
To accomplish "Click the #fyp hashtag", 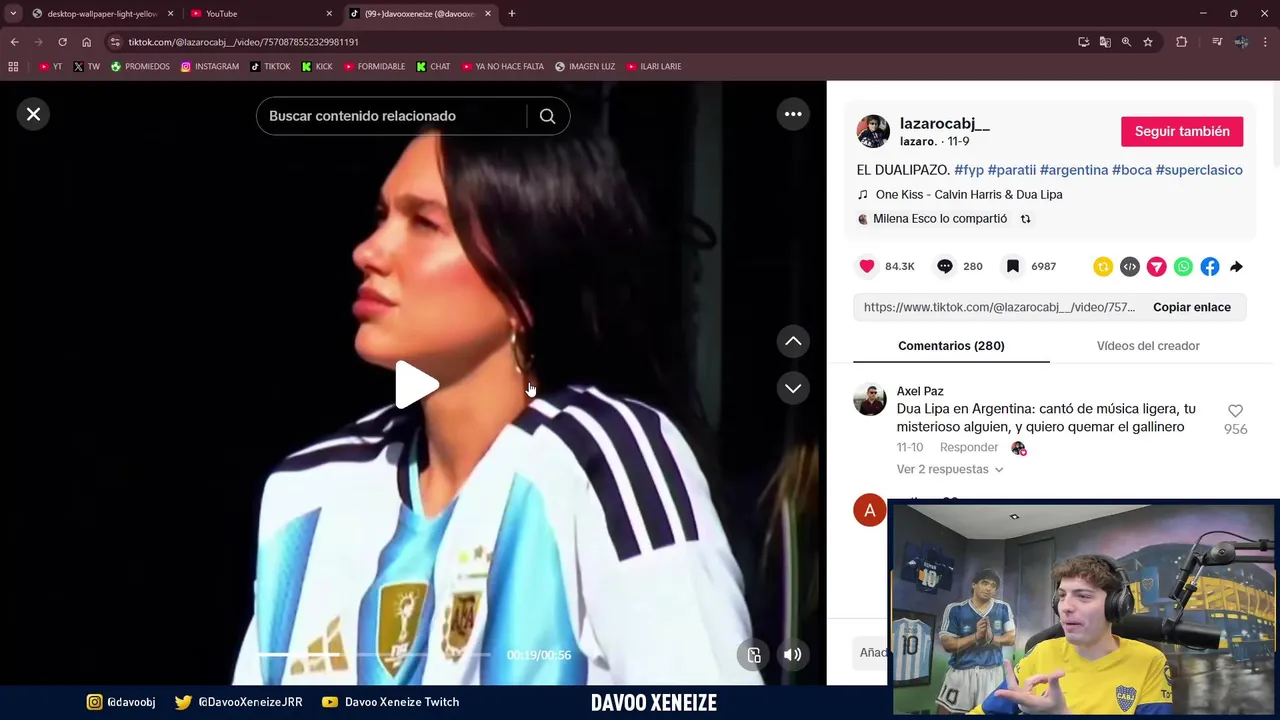I will 969,170.
